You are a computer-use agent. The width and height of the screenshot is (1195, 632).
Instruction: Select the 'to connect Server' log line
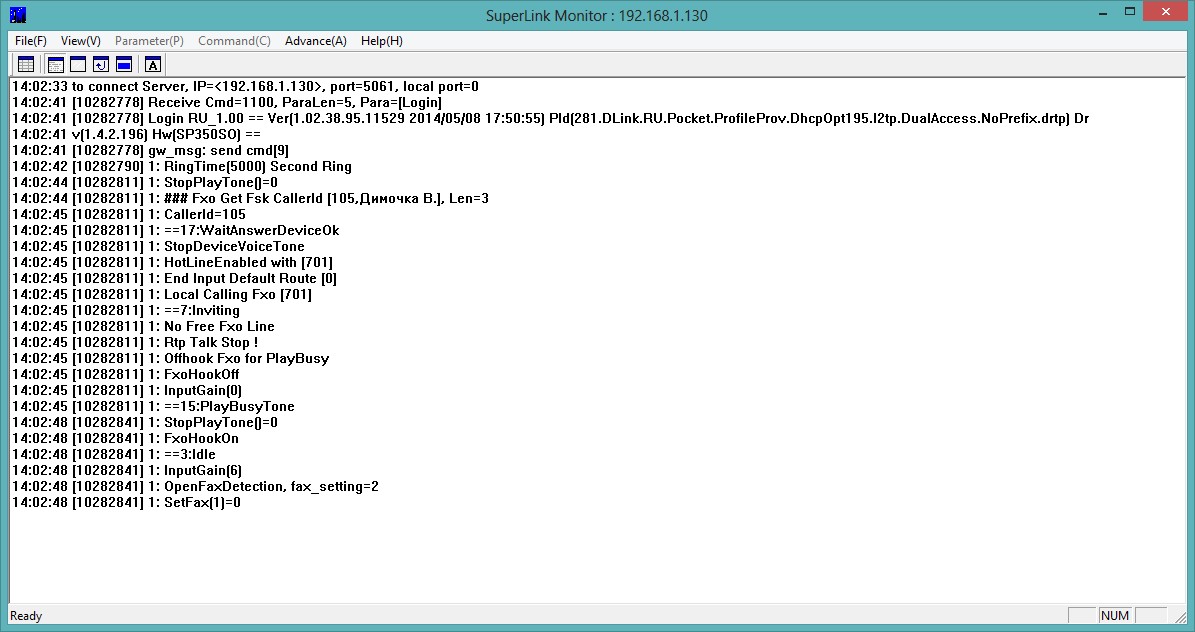pyautogui.click(x=245, y=86)
